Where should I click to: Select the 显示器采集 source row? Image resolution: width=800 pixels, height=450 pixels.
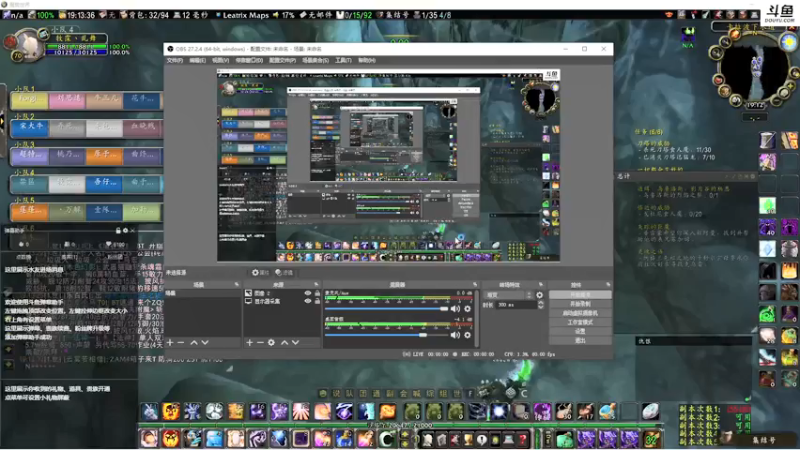coord(282,301)
